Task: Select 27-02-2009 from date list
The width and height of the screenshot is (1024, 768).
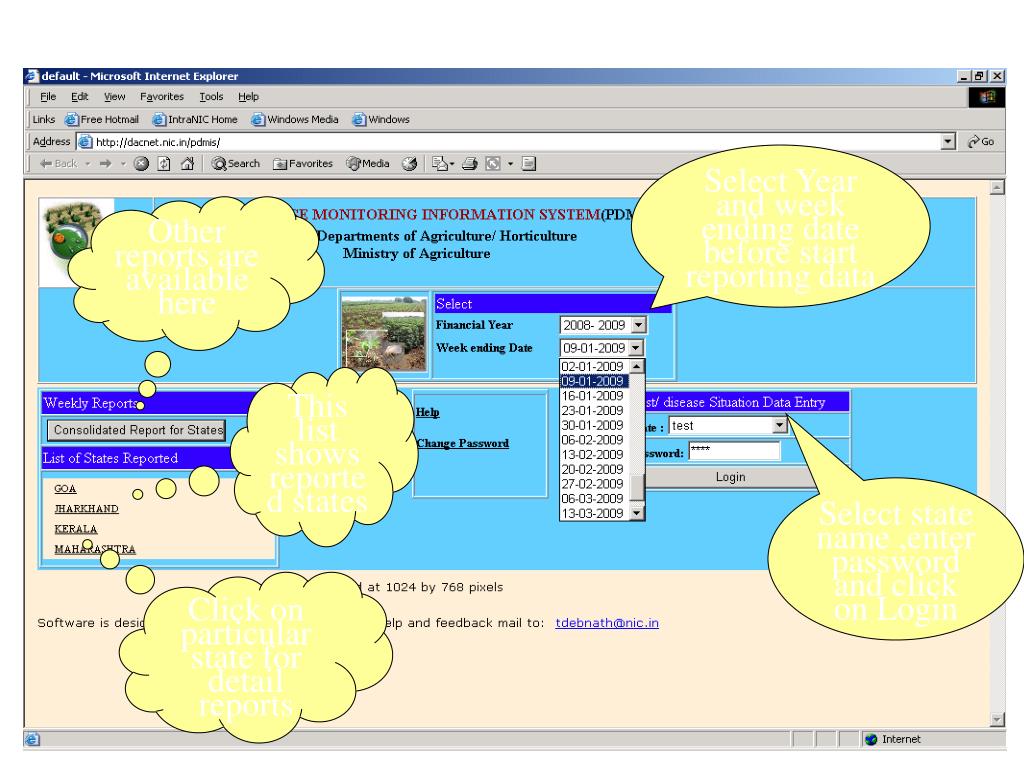Action: (593, 484)
